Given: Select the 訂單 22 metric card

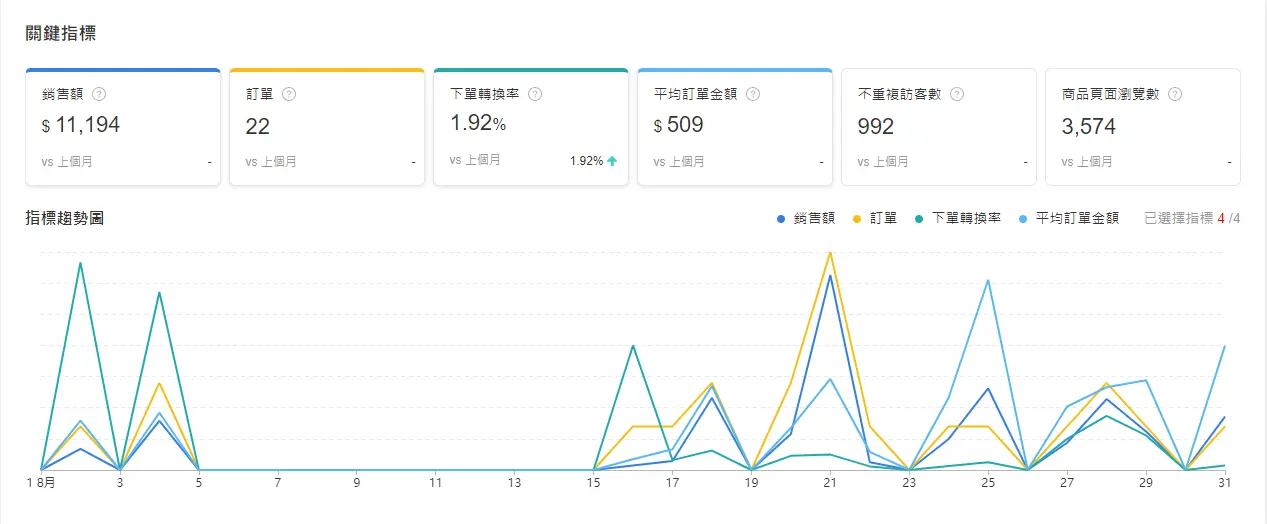Looking at the screenshot, I should point(327,127).
